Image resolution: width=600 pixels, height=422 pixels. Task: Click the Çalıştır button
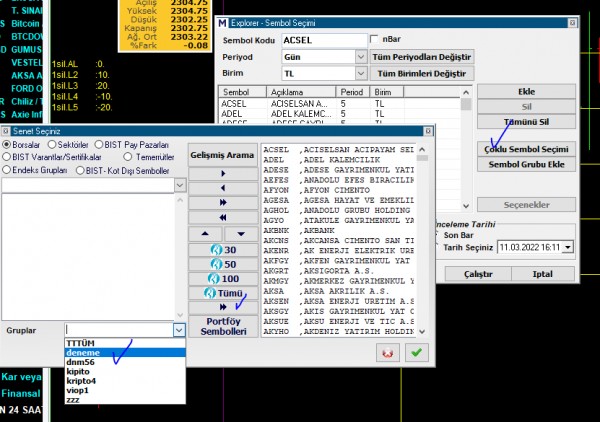click(478, 274)
